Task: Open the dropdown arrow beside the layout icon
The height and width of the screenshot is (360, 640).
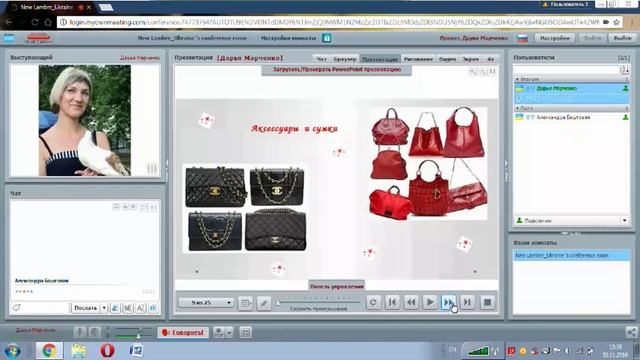Action: point(229,332)
